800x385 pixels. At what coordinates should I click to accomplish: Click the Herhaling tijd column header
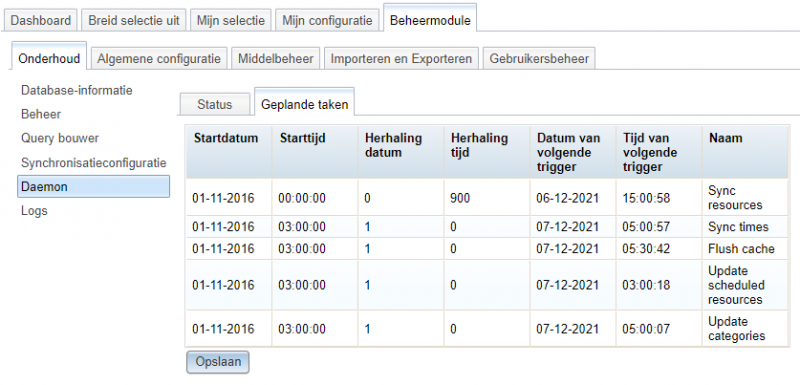(x=487, y=152)
